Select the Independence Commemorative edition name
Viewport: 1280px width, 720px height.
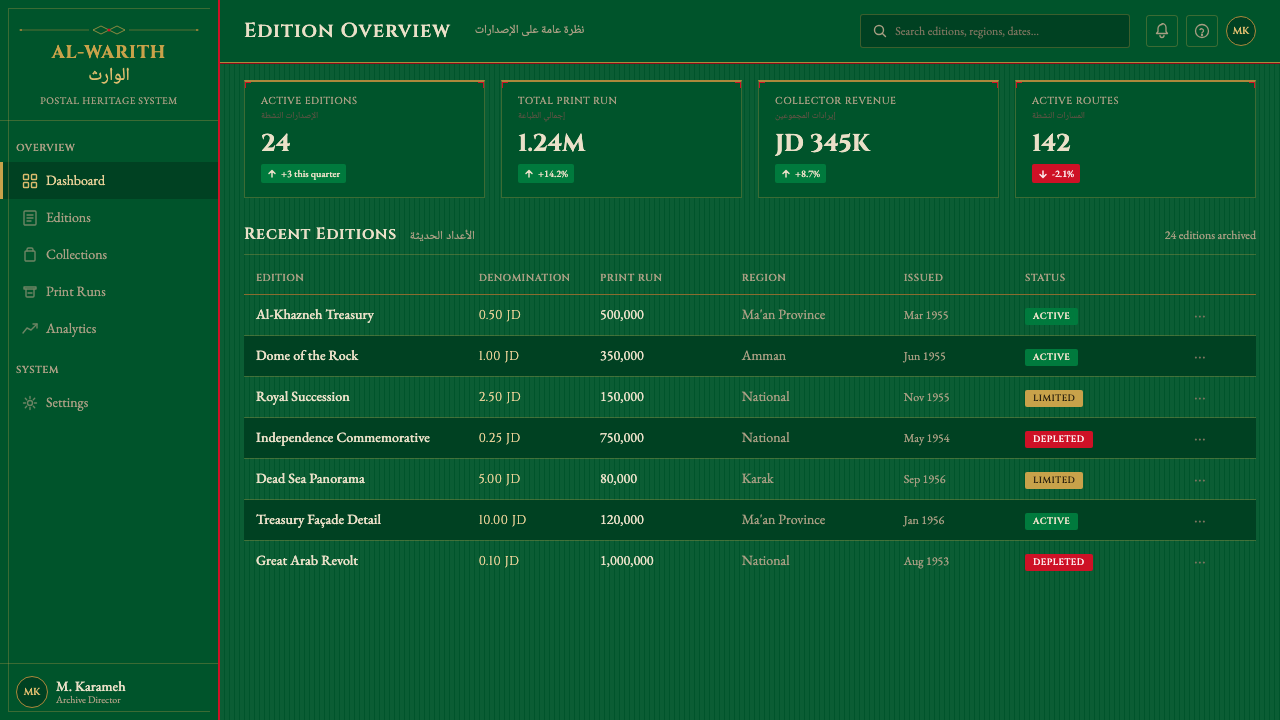tap(343, 438)
